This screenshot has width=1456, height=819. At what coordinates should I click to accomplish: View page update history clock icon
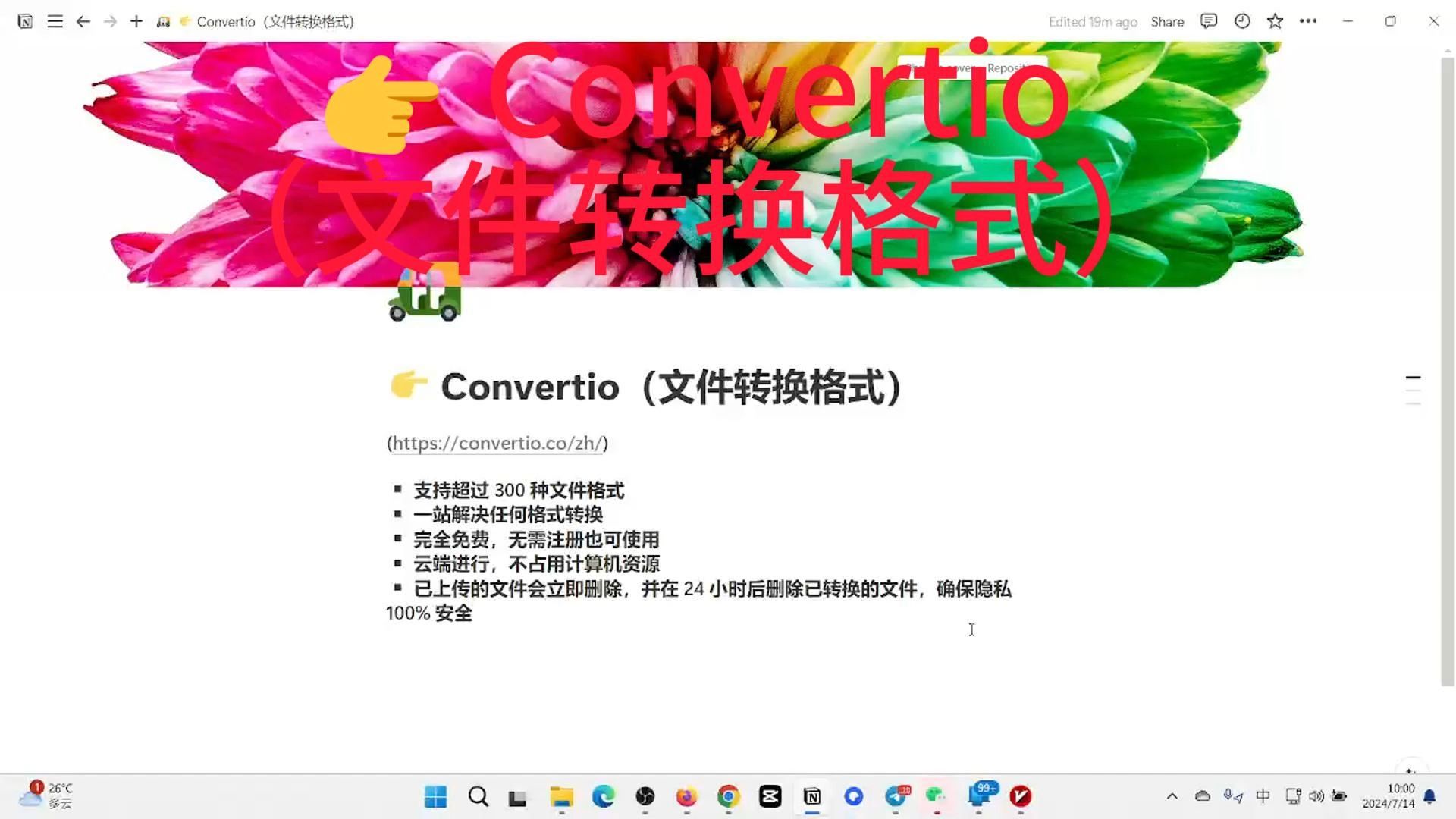point(1241,21)
